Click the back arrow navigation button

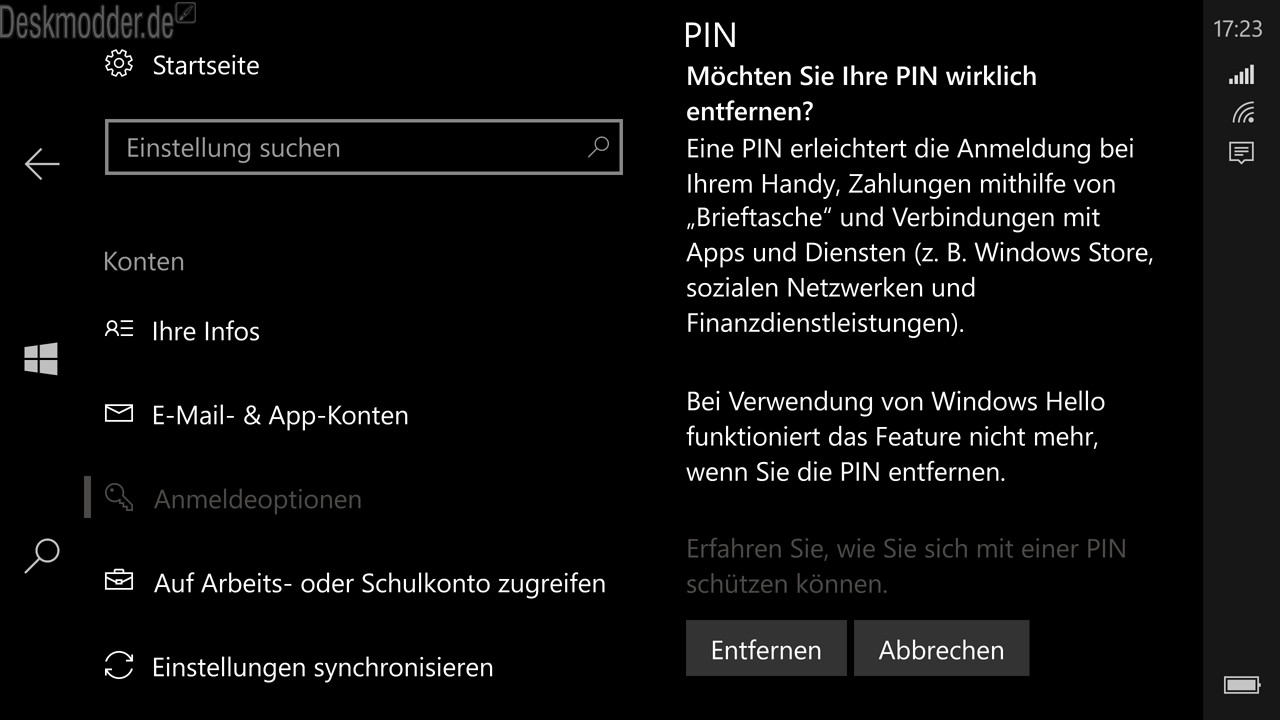[42, 164]
